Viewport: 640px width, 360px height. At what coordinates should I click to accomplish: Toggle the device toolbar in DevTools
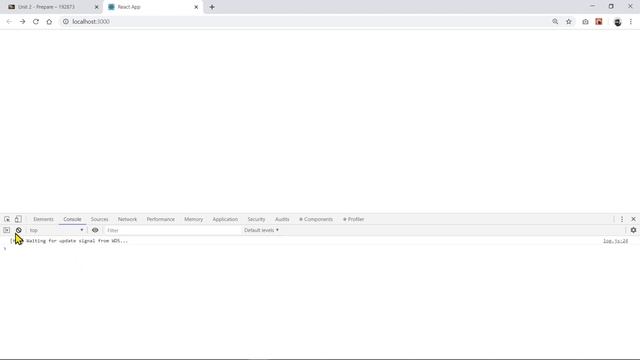click(x=18, y=219)
